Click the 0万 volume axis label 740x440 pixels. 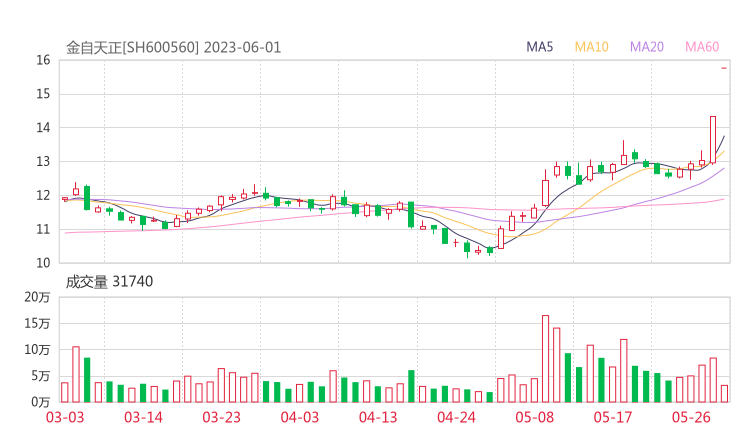tap(40, 402)
